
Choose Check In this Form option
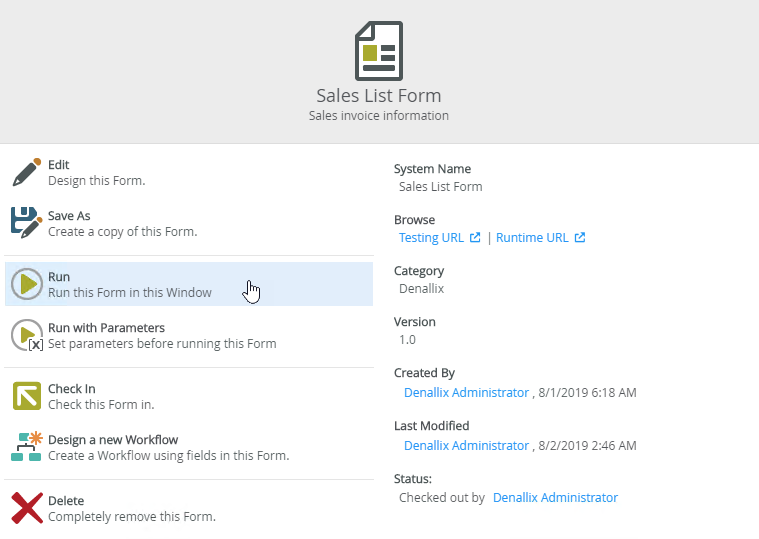pos(100,397)
